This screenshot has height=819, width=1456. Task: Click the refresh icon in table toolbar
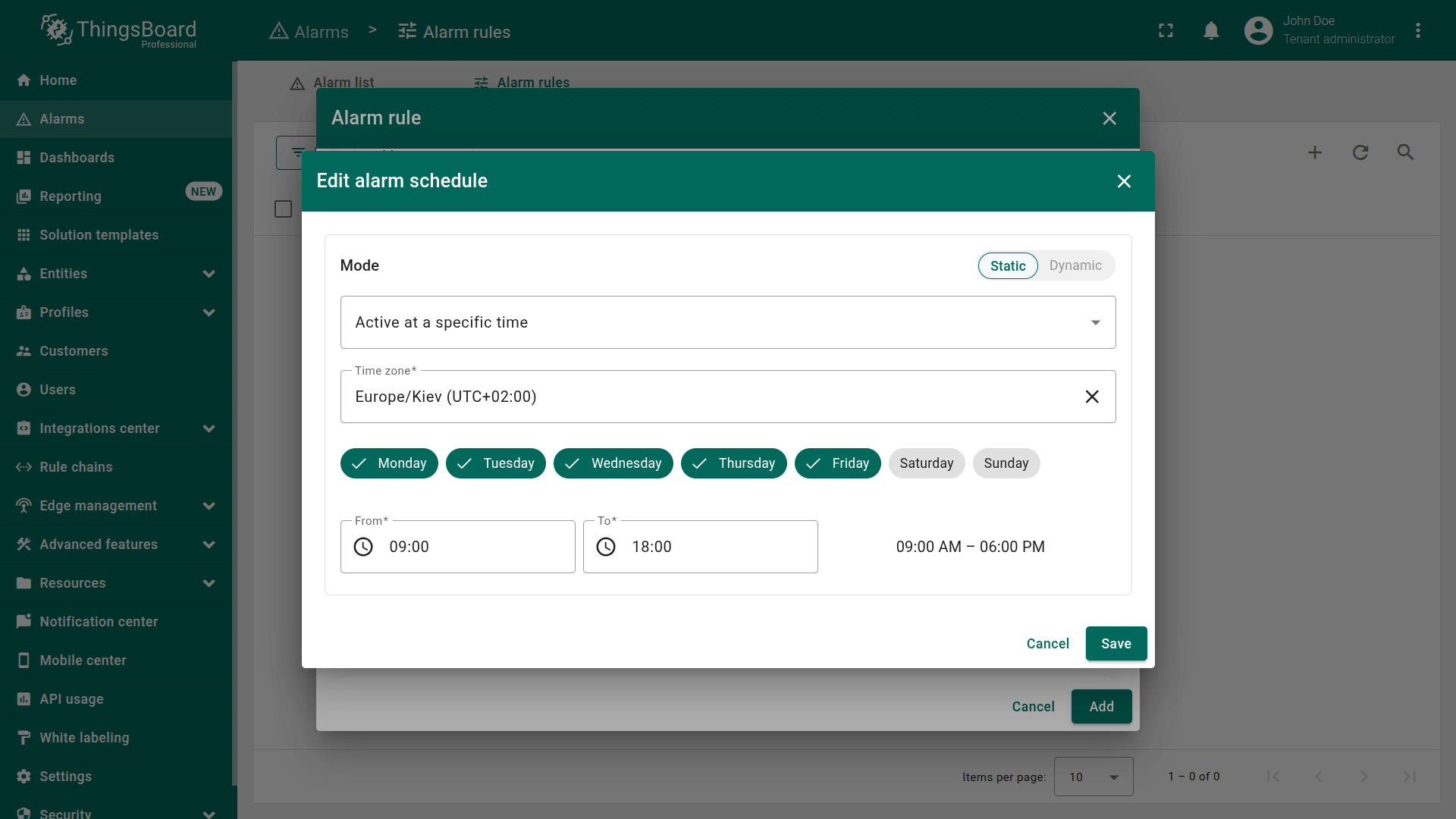click(1360, 152)
